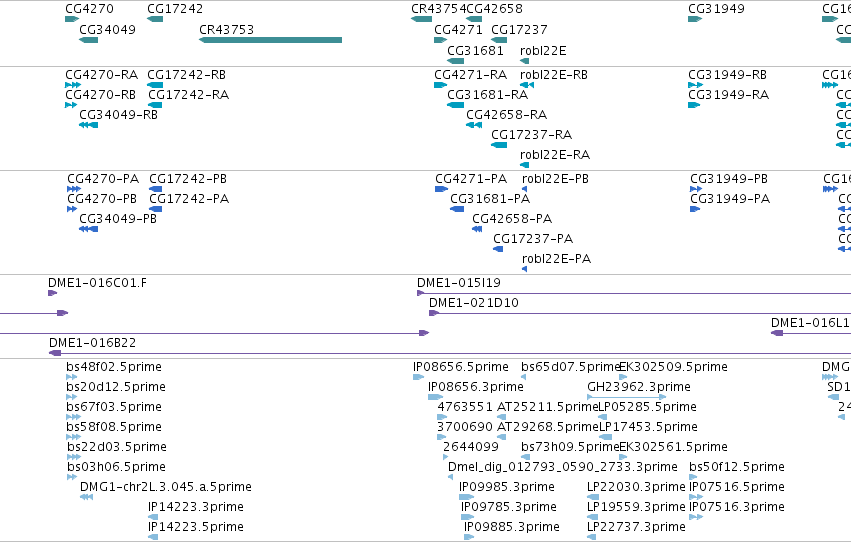The height and width of the screenshot is (542, 851).
Task: Click the CG17237 gene feature
Action: point(499,40)
